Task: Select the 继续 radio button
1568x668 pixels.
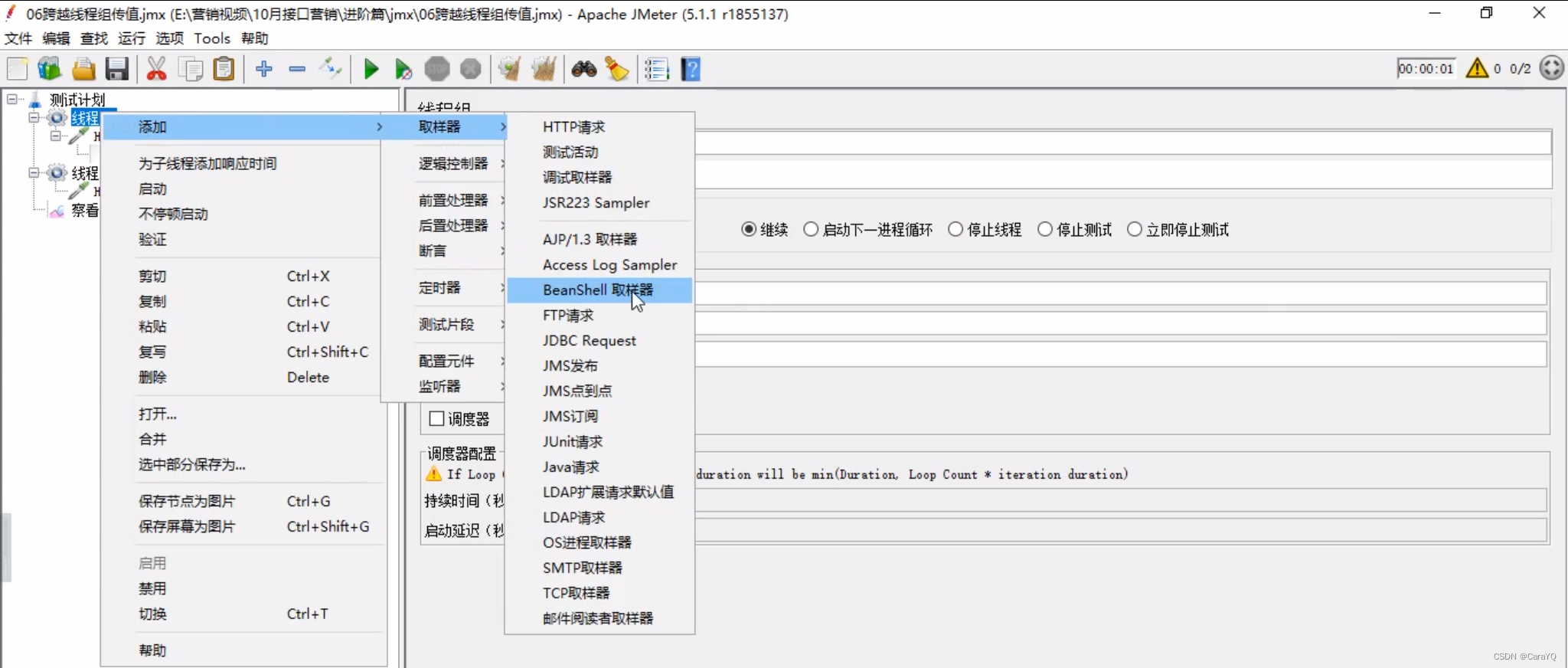Action: coord(749,230)
